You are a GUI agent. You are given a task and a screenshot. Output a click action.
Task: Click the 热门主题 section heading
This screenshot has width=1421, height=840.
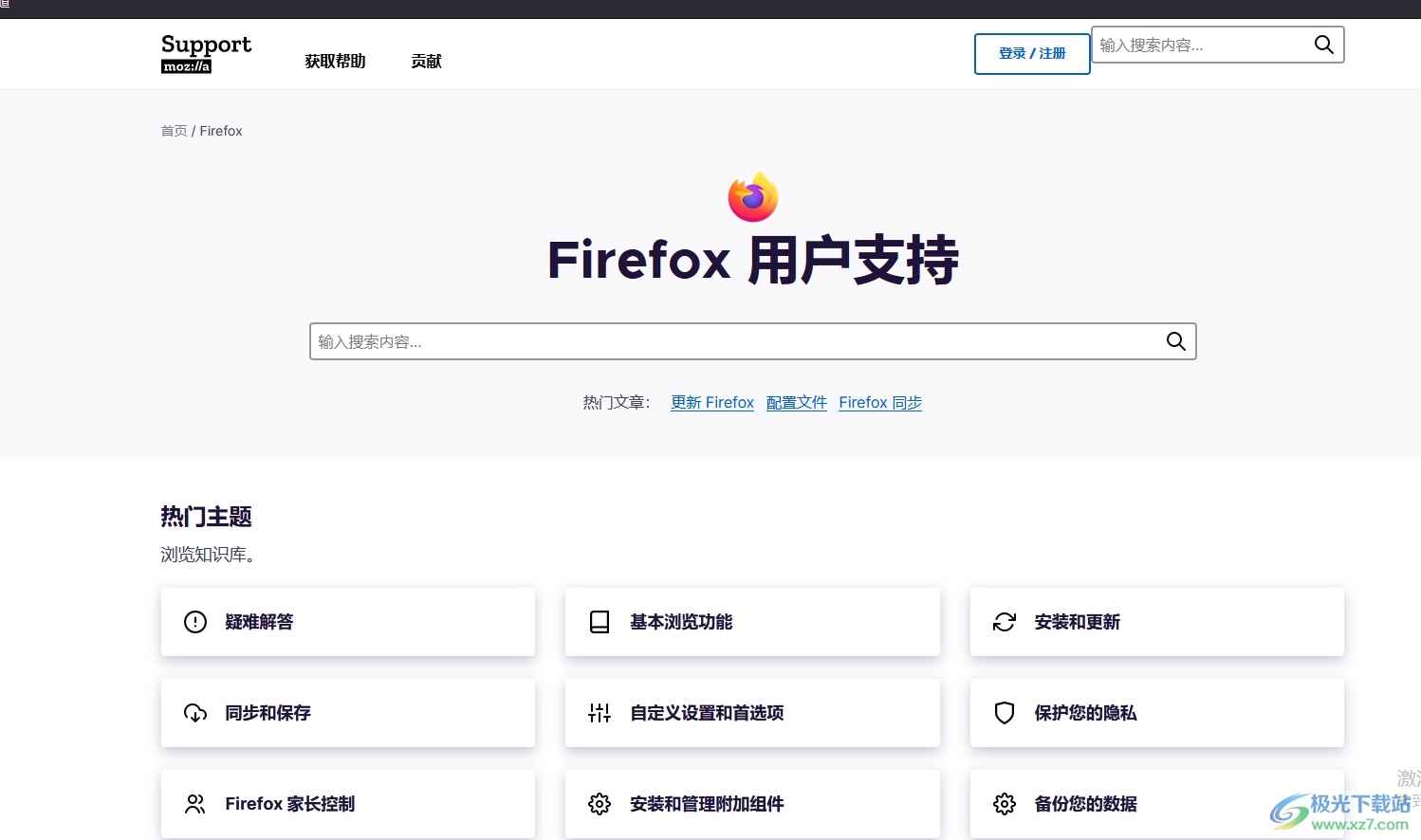[206, 517]
